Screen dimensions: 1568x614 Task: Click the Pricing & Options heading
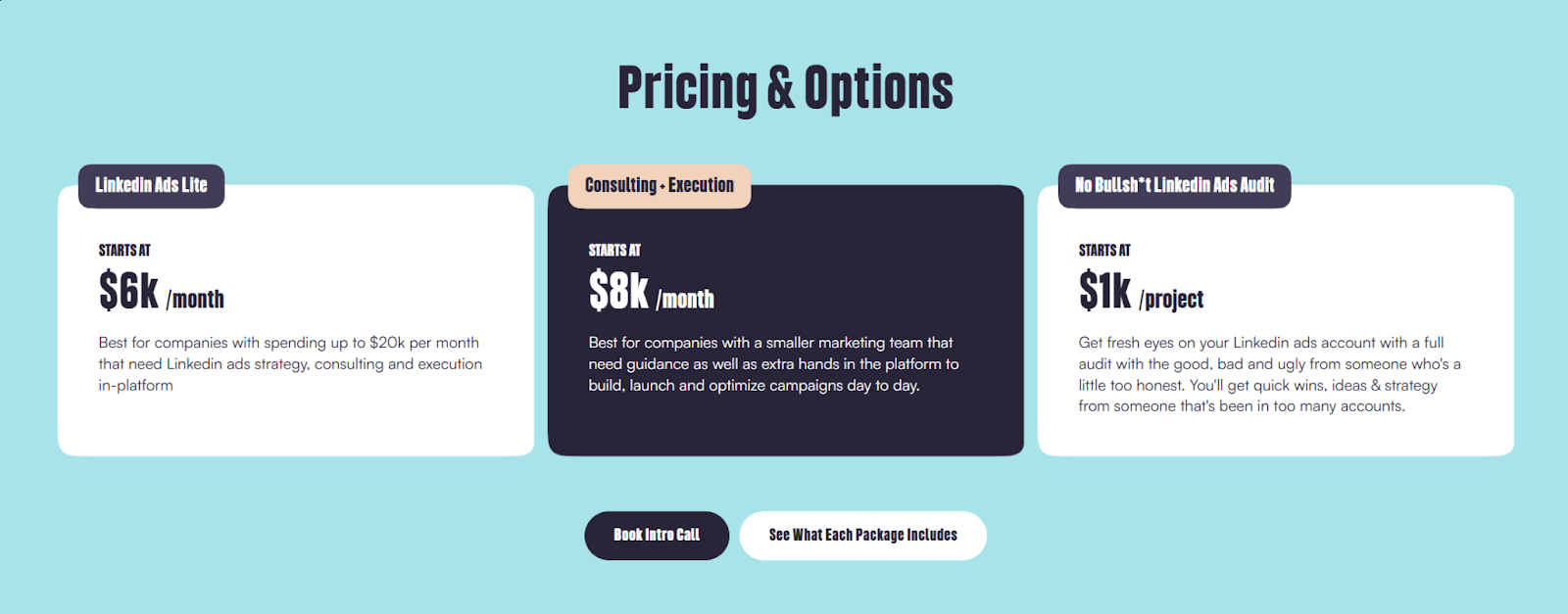(x=784, y=86)
